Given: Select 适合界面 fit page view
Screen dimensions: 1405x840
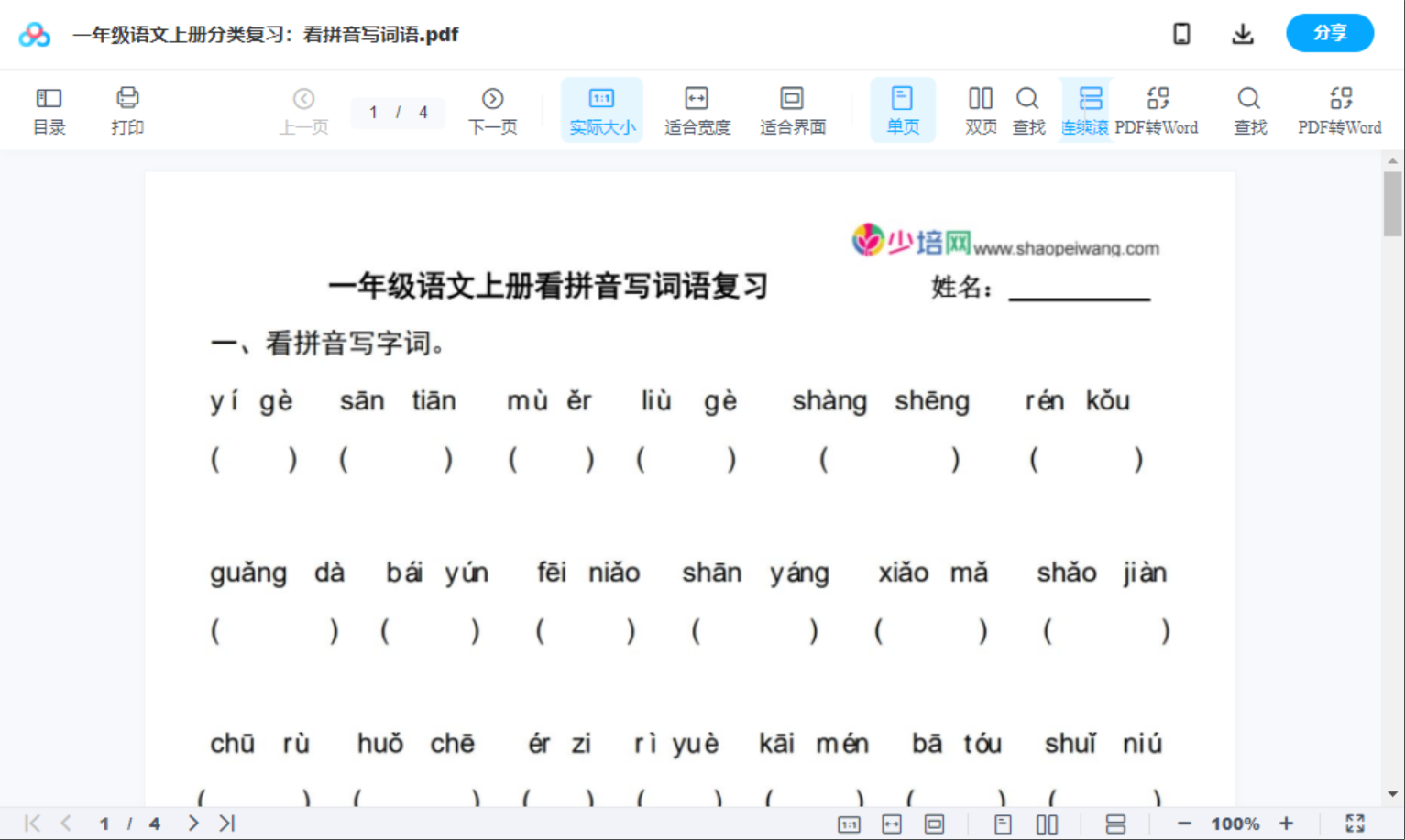Looking at the screenshot, I should [x=792, y=109].
